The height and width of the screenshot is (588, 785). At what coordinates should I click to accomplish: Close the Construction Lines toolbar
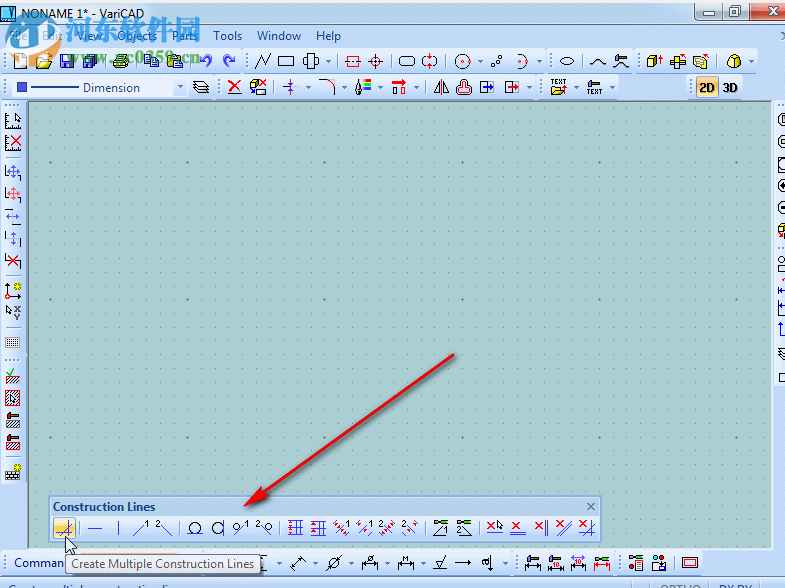(591, 506)
